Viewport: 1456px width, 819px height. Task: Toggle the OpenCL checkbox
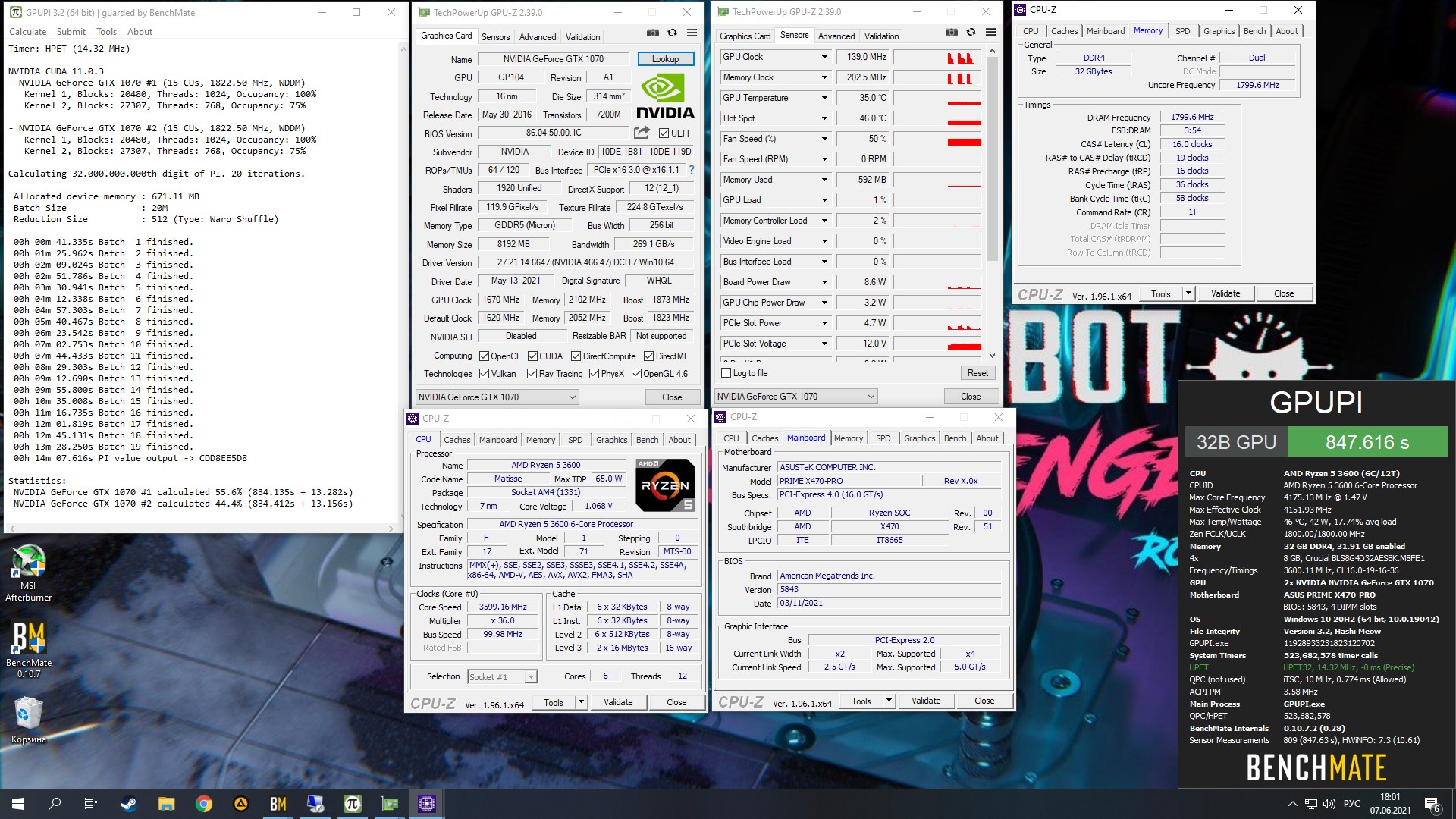pos(484,356)
